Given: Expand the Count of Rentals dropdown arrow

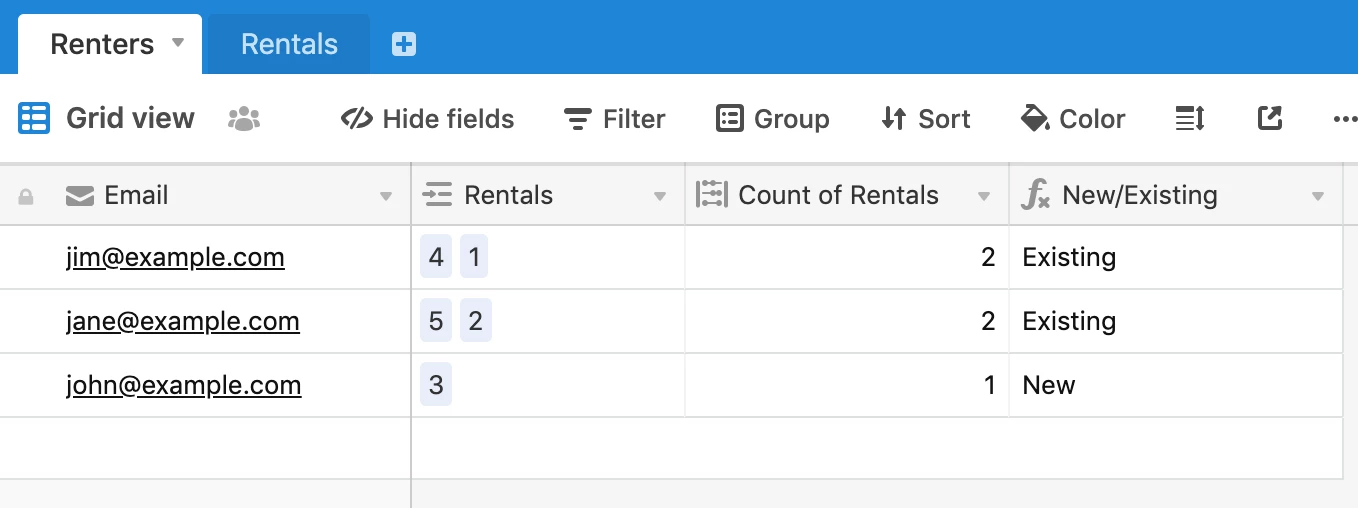Looking at the screenshot, I should click(x=984, y=197).
